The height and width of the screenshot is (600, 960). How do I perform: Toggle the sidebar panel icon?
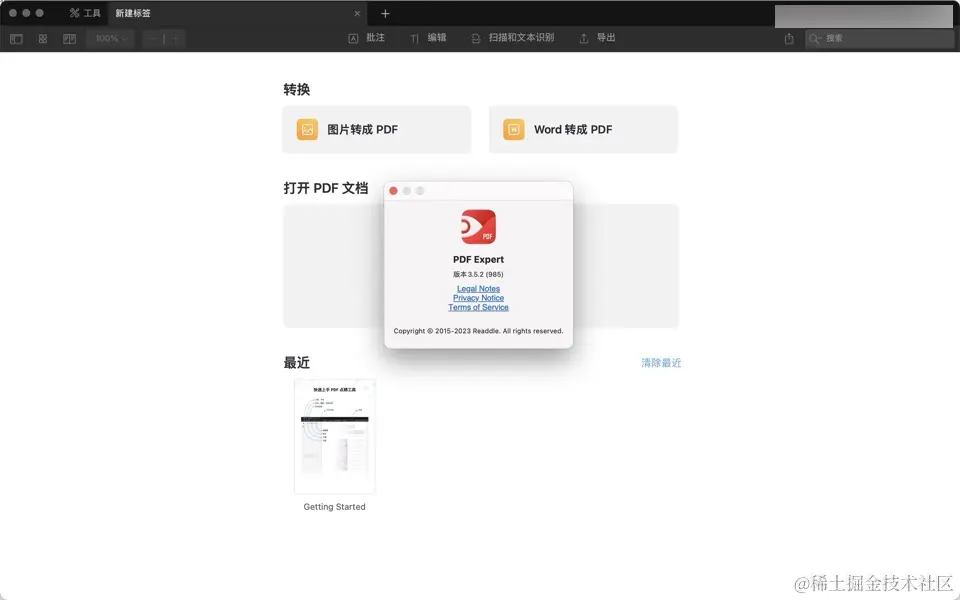click(16, 39)
